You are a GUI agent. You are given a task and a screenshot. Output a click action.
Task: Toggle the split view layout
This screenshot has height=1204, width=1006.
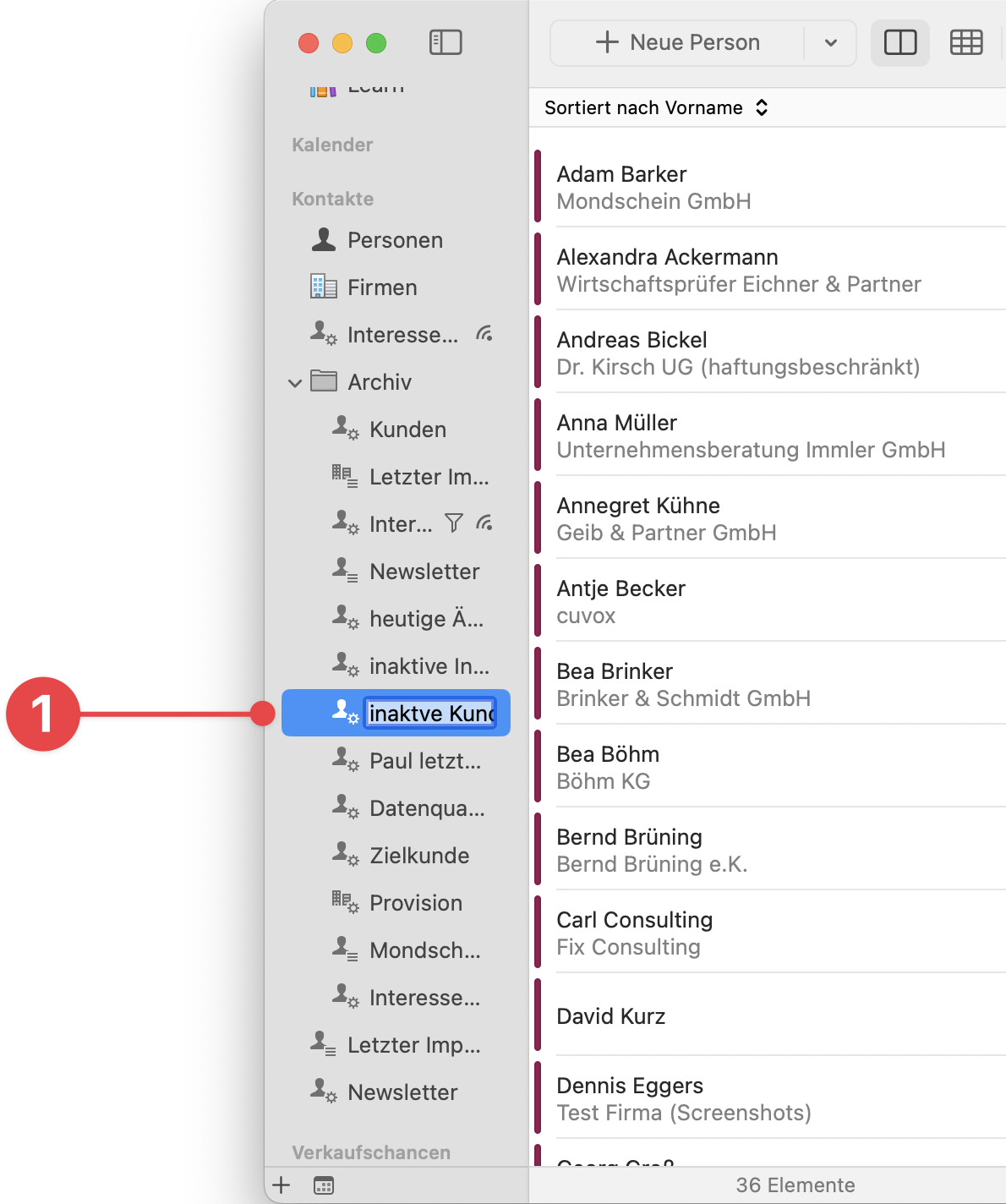click(x=899, y=42)
